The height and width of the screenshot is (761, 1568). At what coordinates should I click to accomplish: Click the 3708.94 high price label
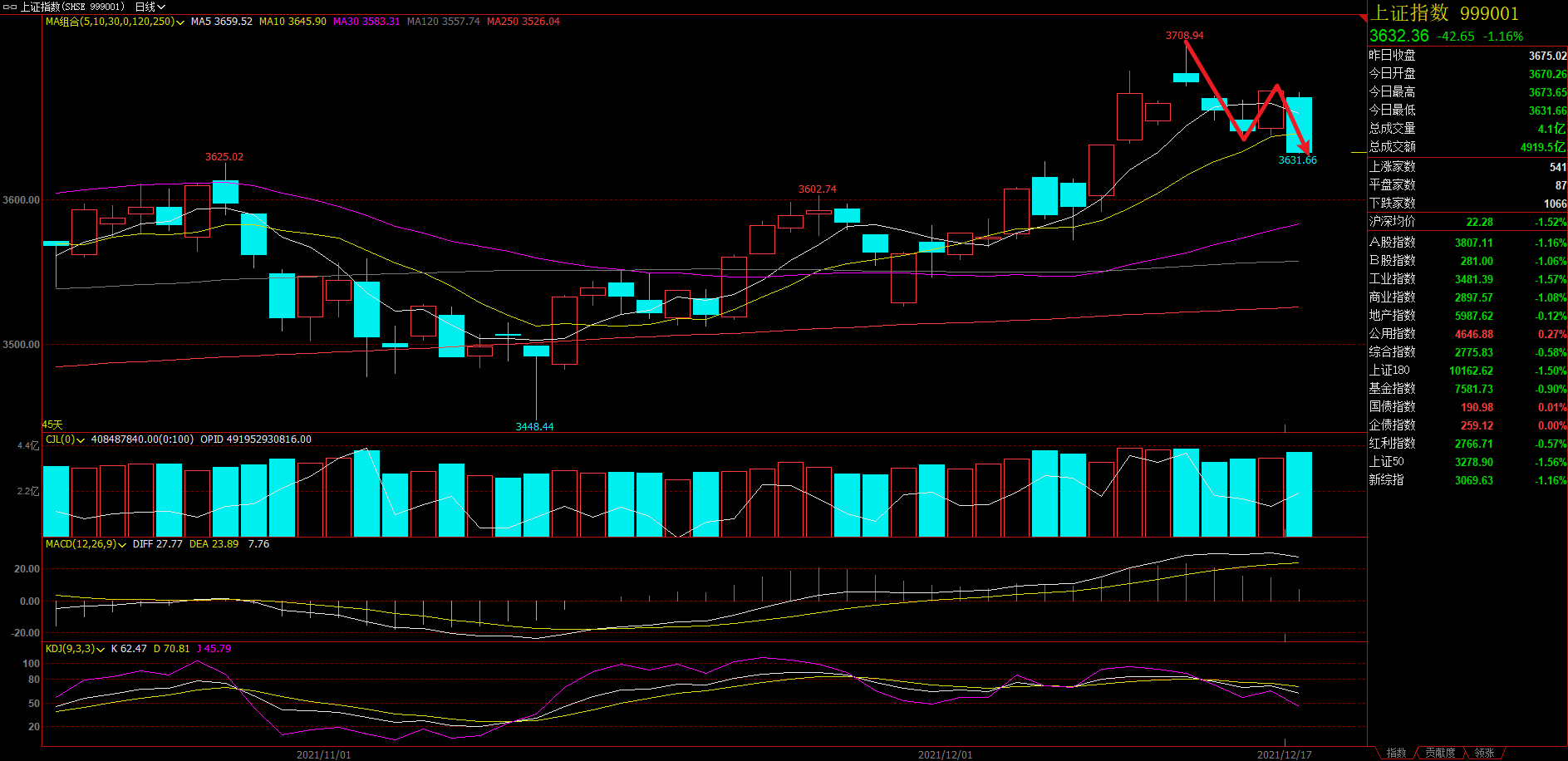pyautogui.click(x=1184, y=36)
